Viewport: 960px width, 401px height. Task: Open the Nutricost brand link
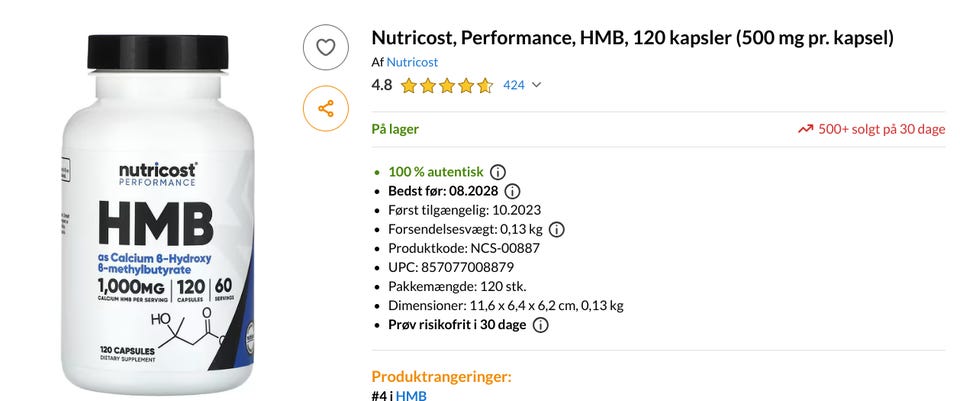[412, 62]
